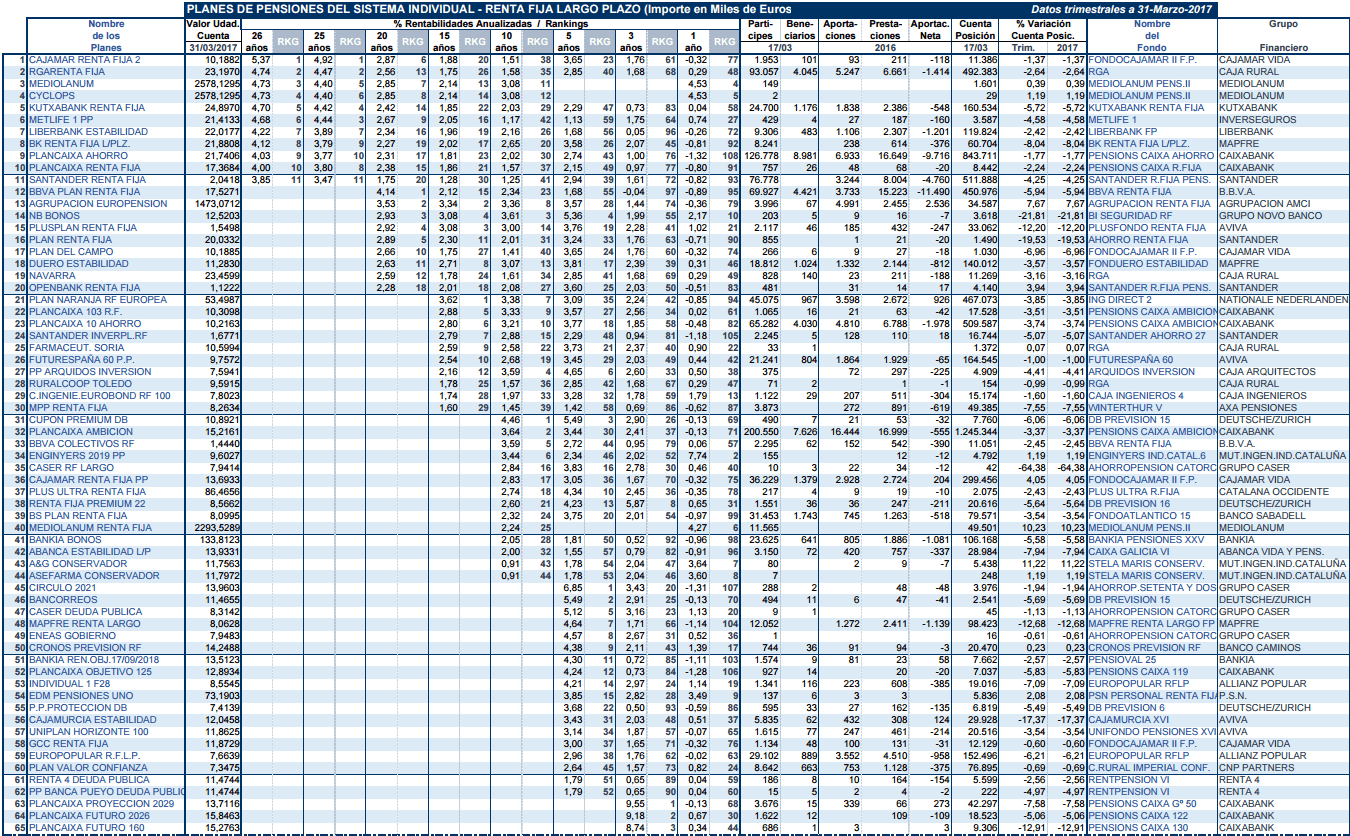Click fund name 'BI SEGURIDAD RF'
Image resolution: width=1350 pixels, height=836 pixels.
pos(1130,215)
